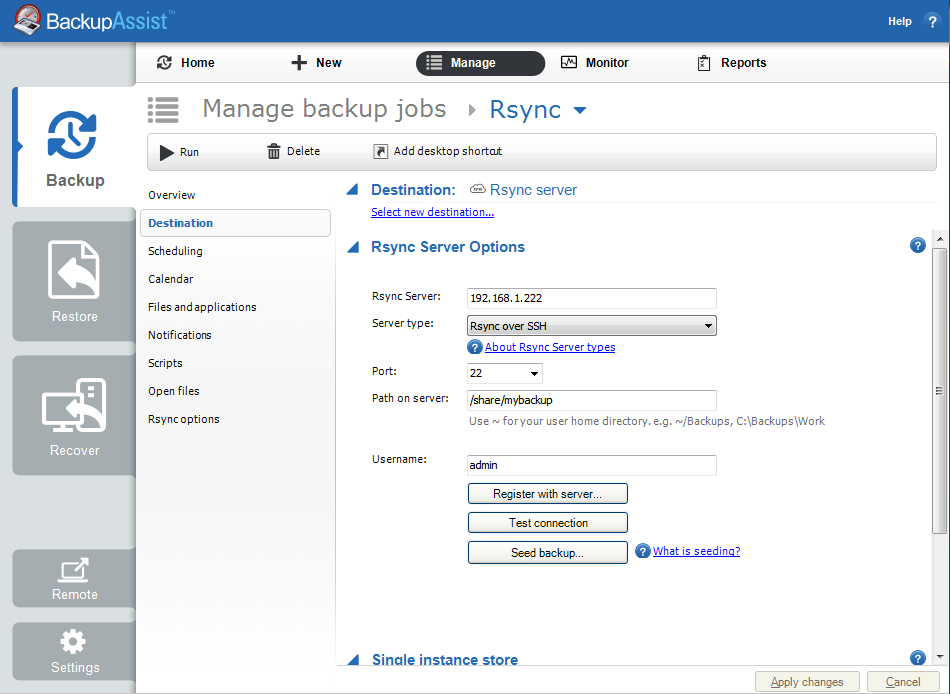Screen dimensions: 950x694
Task: Collapse the Destination section triangle
Action: point(353,190)
